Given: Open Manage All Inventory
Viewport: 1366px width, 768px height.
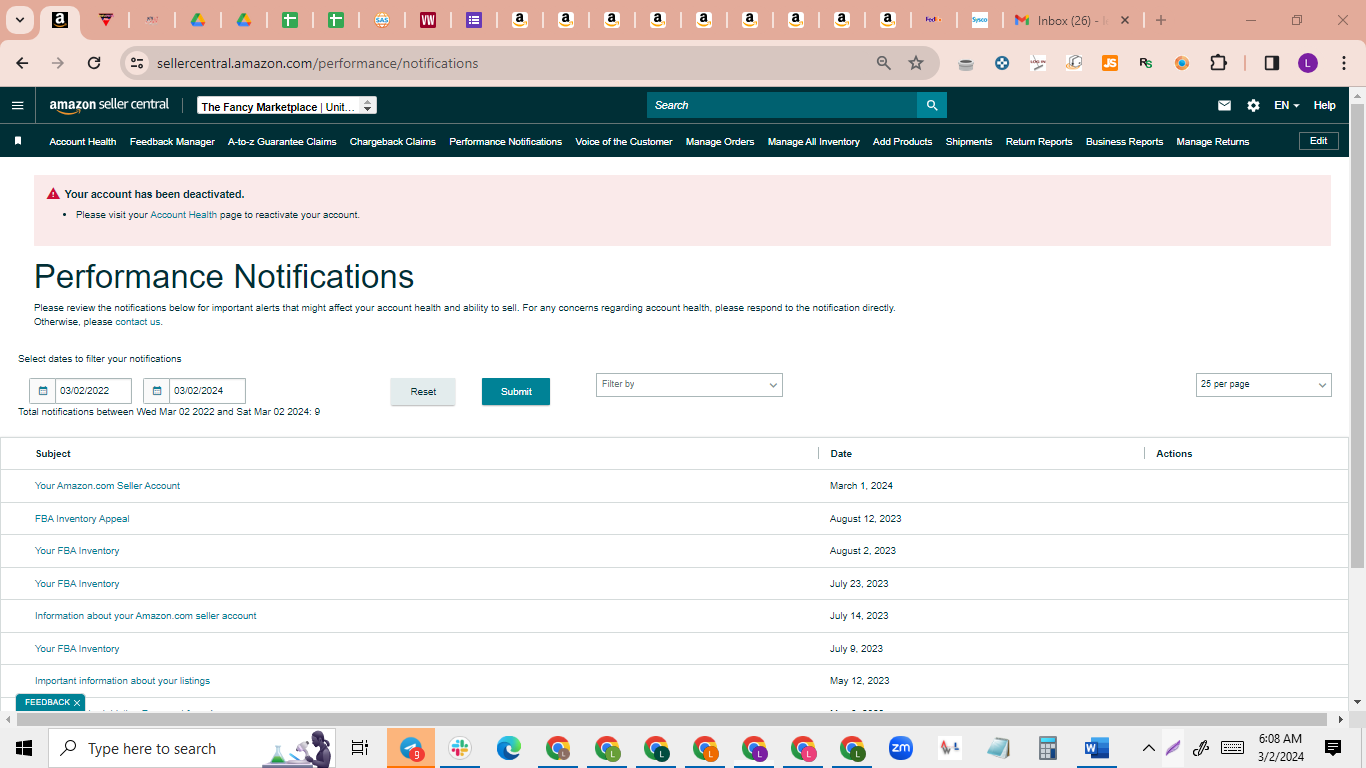Looking at the screenshot, I should [814, 142].
